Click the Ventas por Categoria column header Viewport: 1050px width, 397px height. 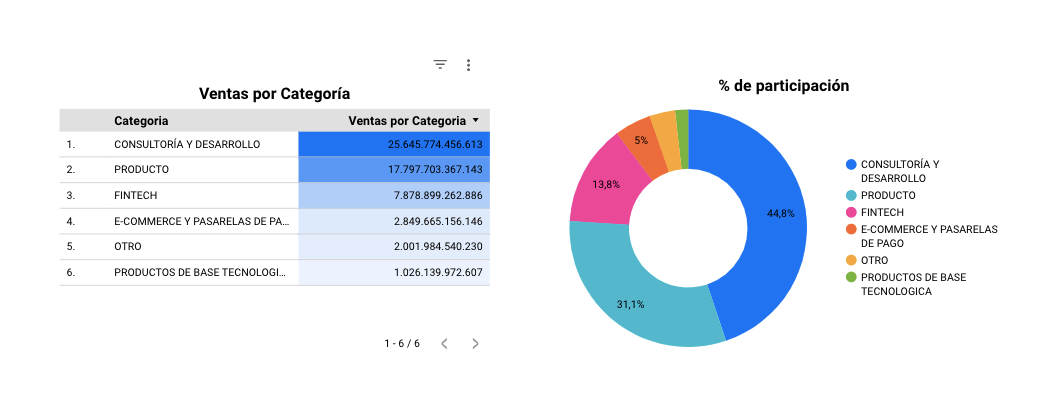pos(407,121)
